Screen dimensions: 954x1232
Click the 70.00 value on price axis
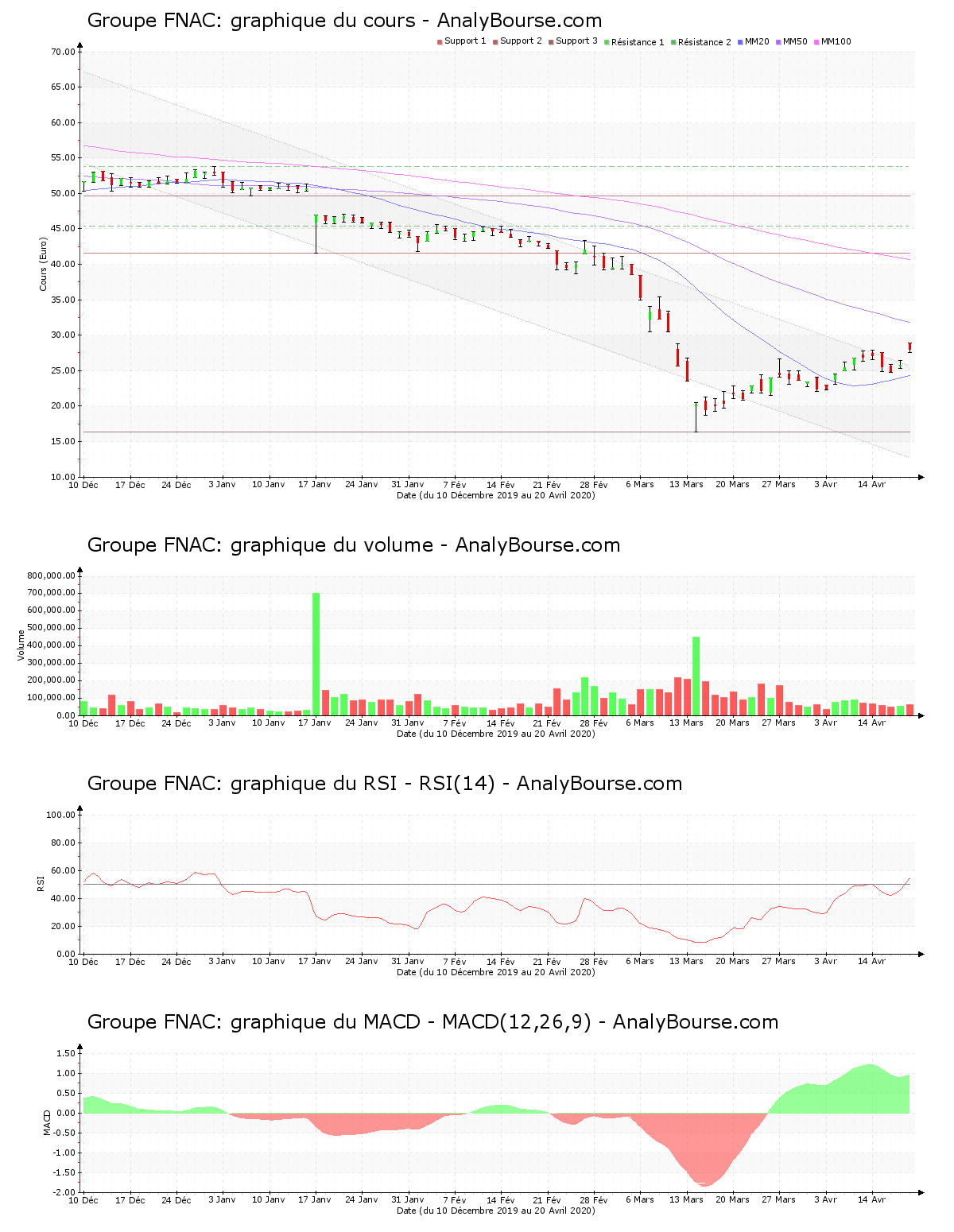63,52
